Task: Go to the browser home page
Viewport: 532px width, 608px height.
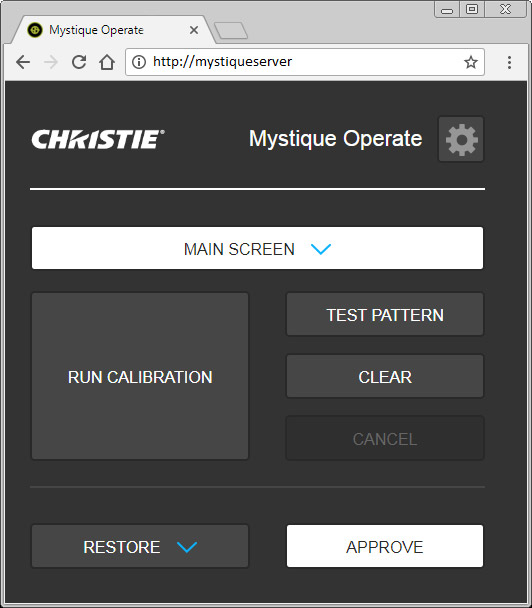Action: pos(107,62)
